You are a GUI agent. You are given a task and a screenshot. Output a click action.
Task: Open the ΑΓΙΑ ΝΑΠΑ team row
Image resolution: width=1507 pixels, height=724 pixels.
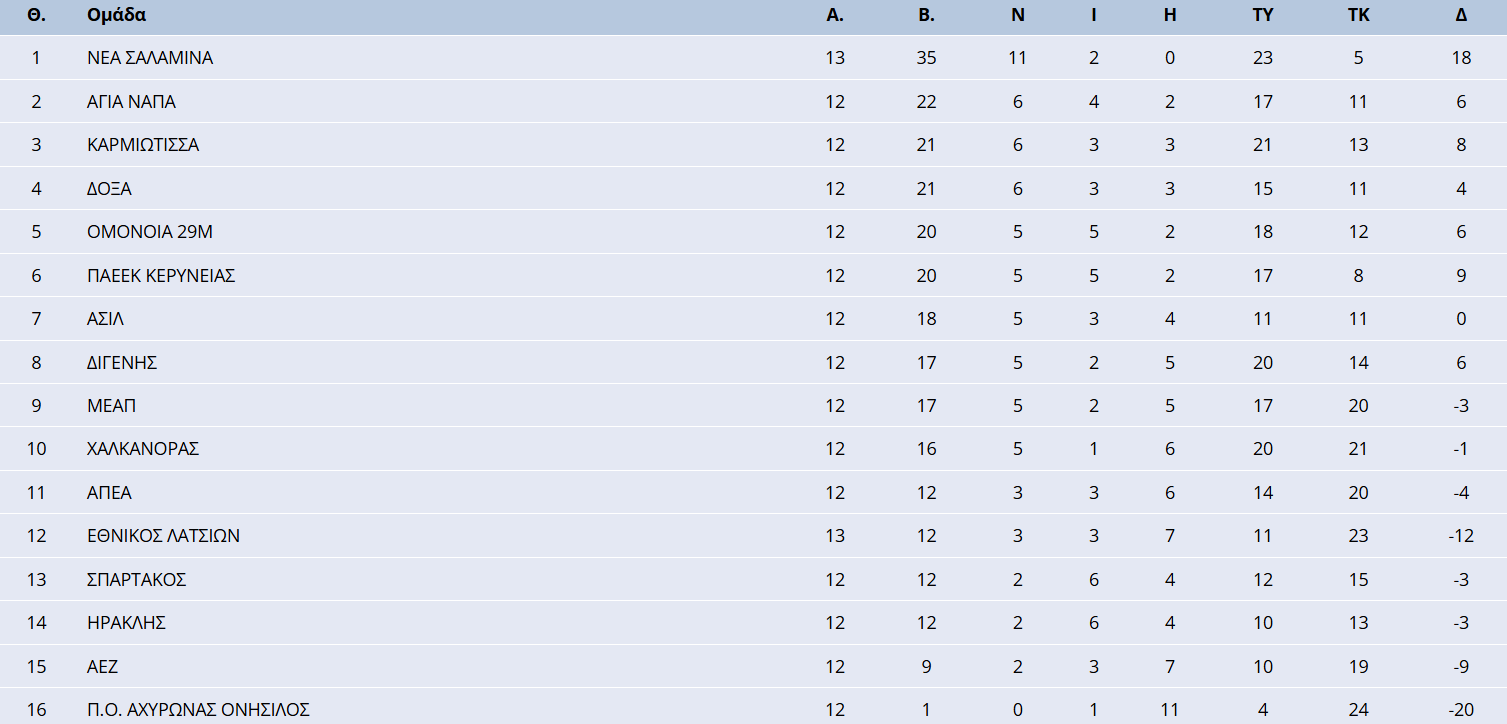click(x=131, y=102)
